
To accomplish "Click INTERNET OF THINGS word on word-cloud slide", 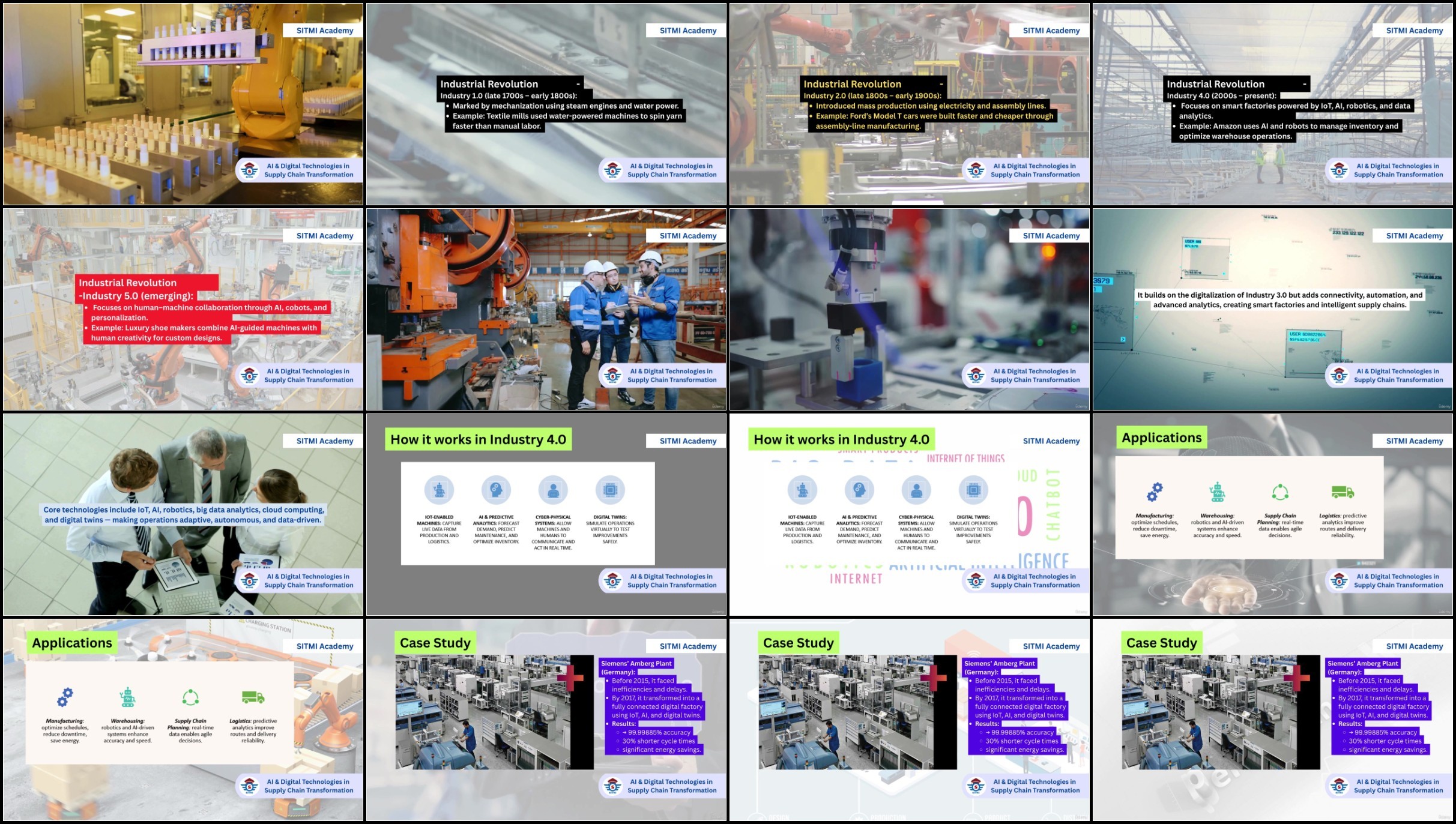I will coord(965,459).
